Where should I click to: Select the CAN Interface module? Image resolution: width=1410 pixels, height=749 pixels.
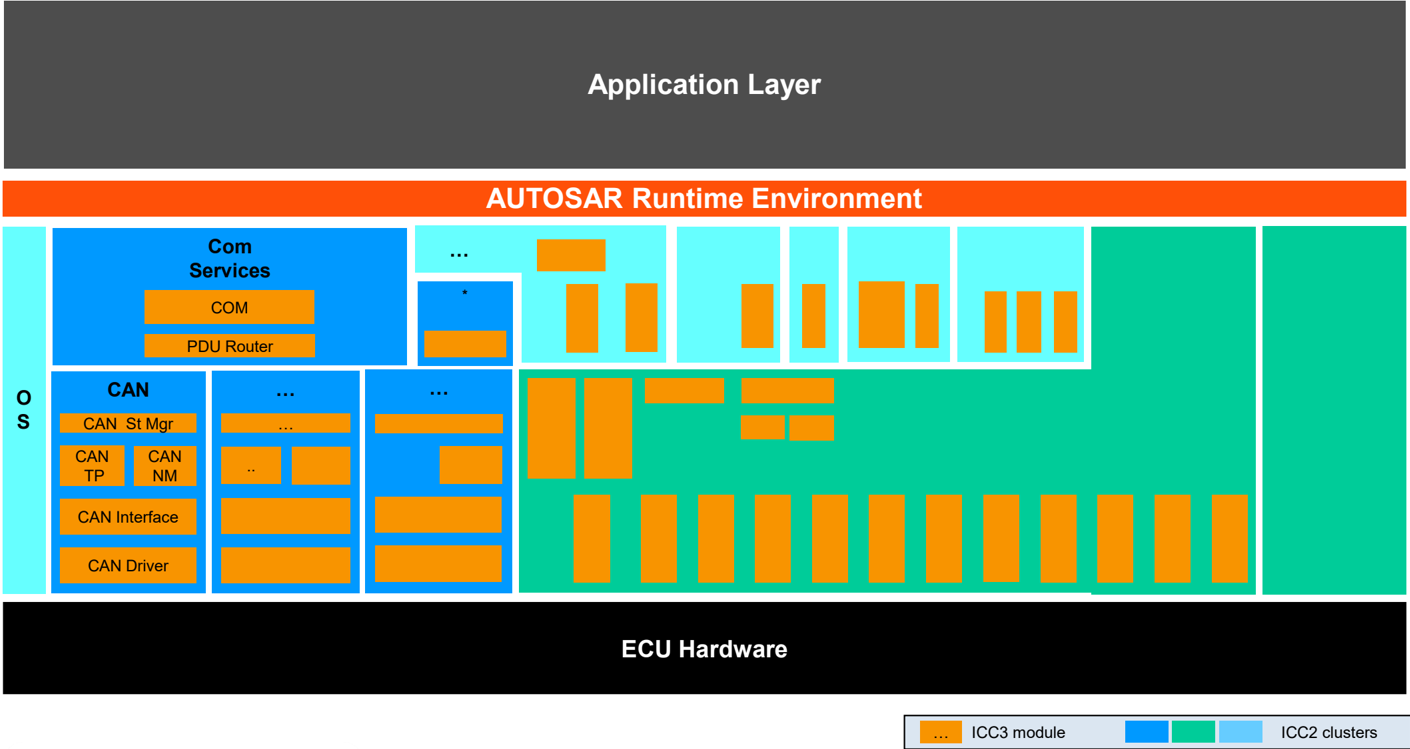128,517
